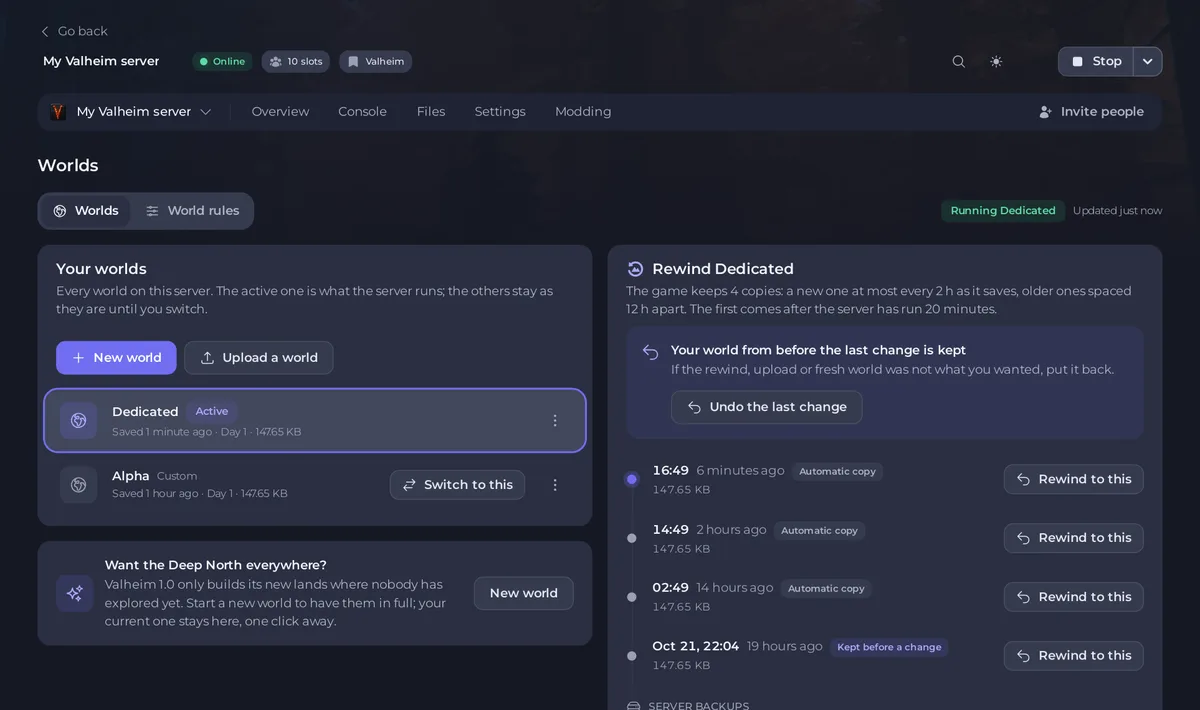Click New world in the Deep North card

(x=524, y=593)
